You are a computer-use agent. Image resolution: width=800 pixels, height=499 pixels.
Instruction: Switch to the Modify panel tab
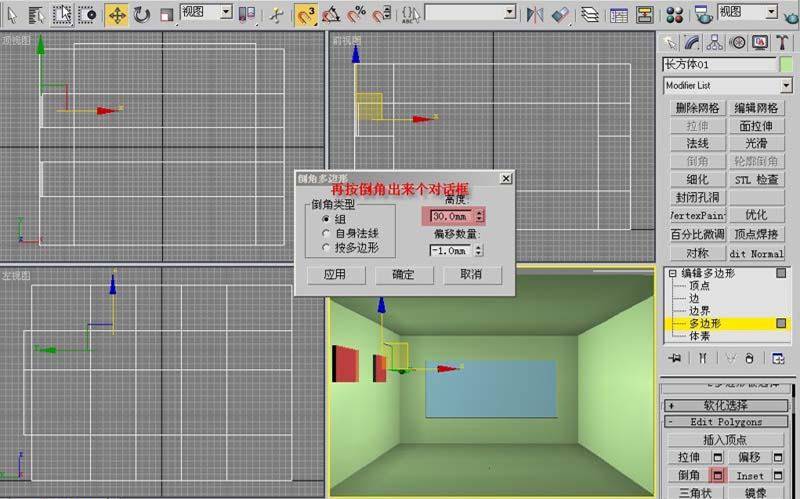click(x=692, y=43)
